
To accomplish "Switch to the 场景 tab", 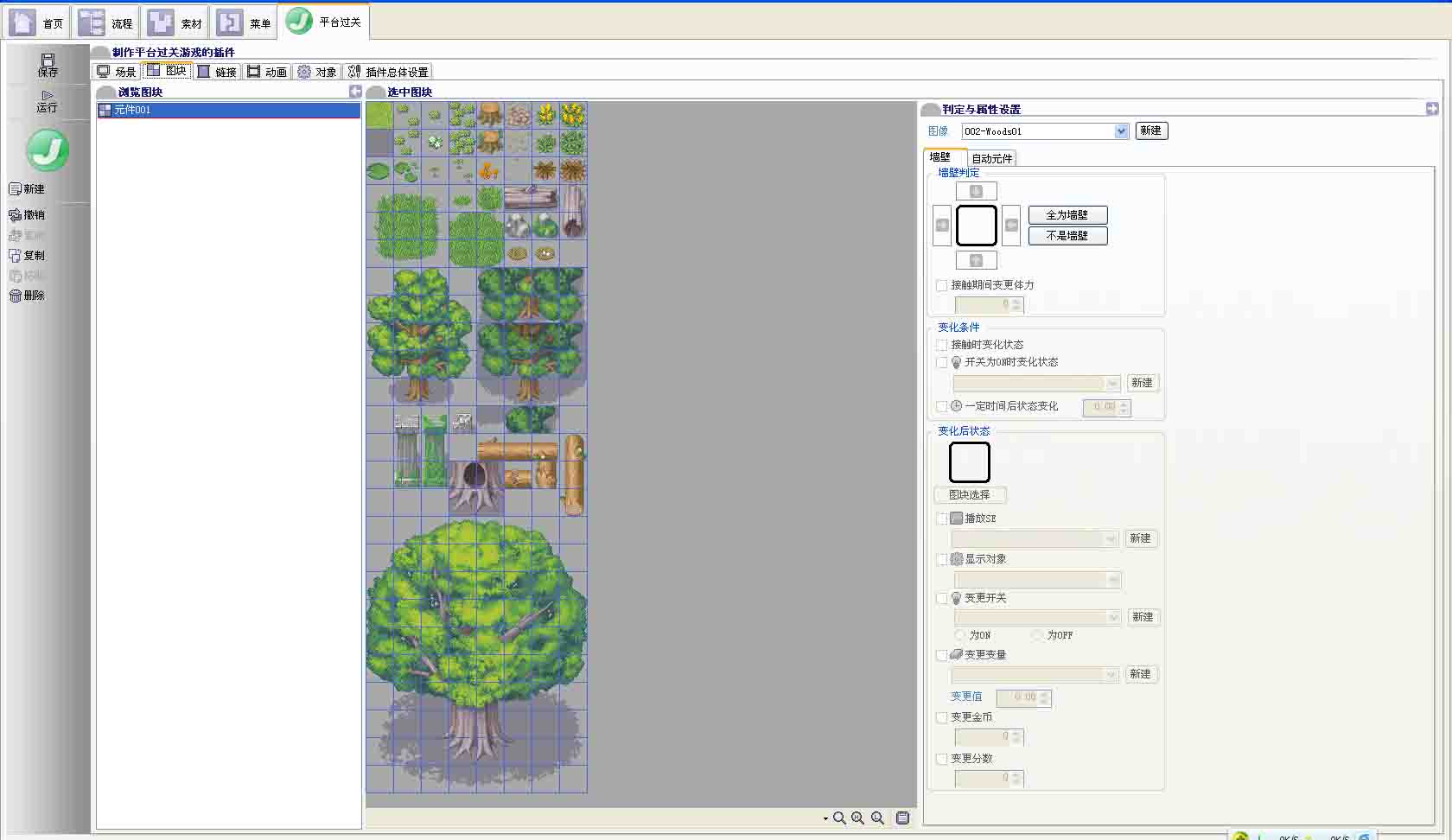I will [117, 72].
